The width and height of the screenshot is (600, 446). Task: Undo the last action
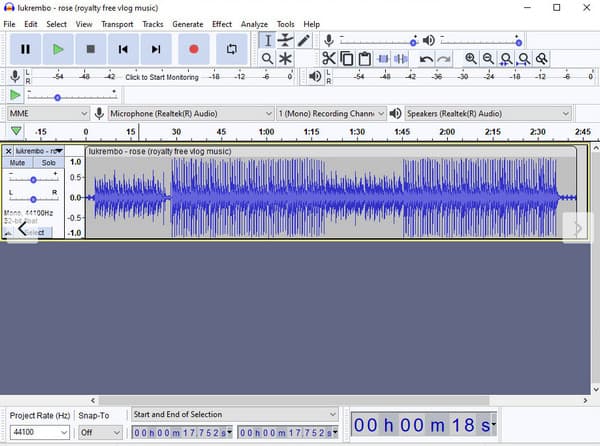pos(426,59)
